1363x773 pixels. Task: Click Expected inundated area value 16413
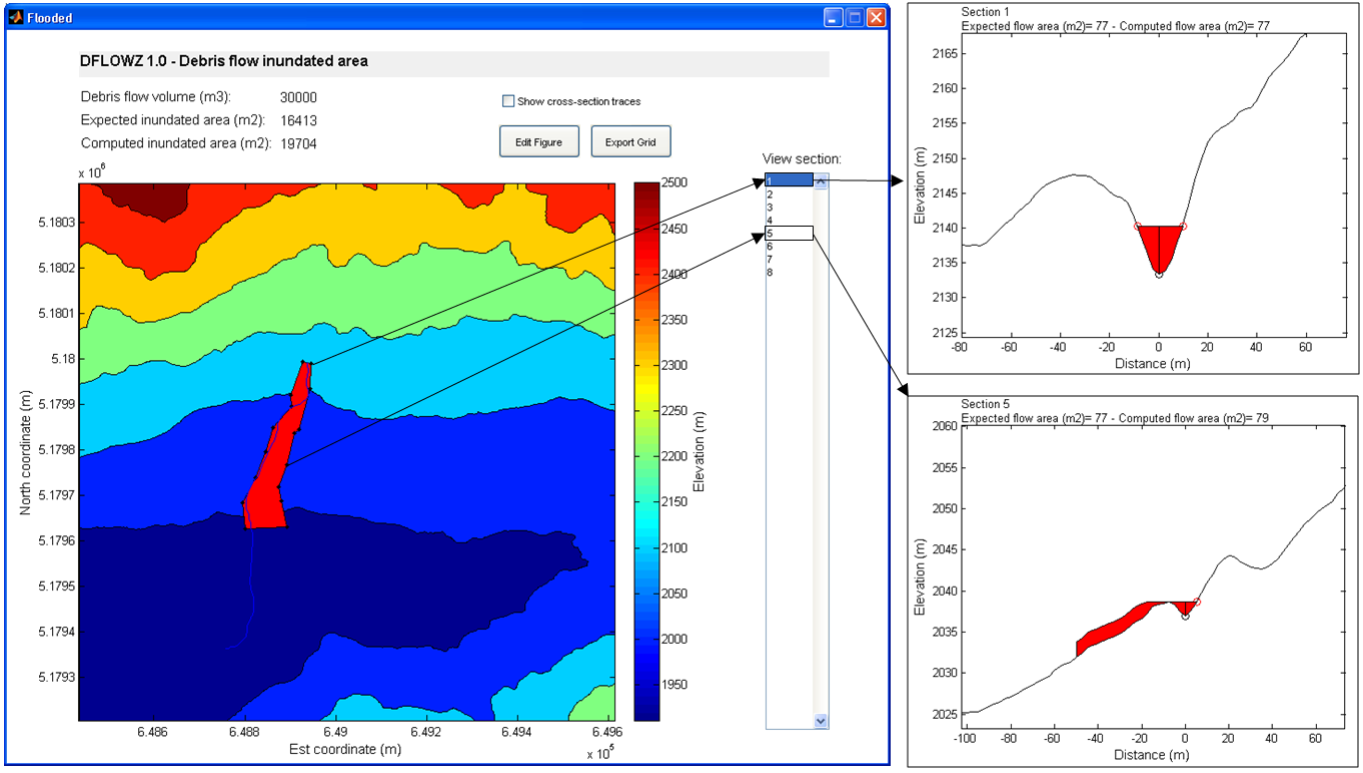click(299, 120)
